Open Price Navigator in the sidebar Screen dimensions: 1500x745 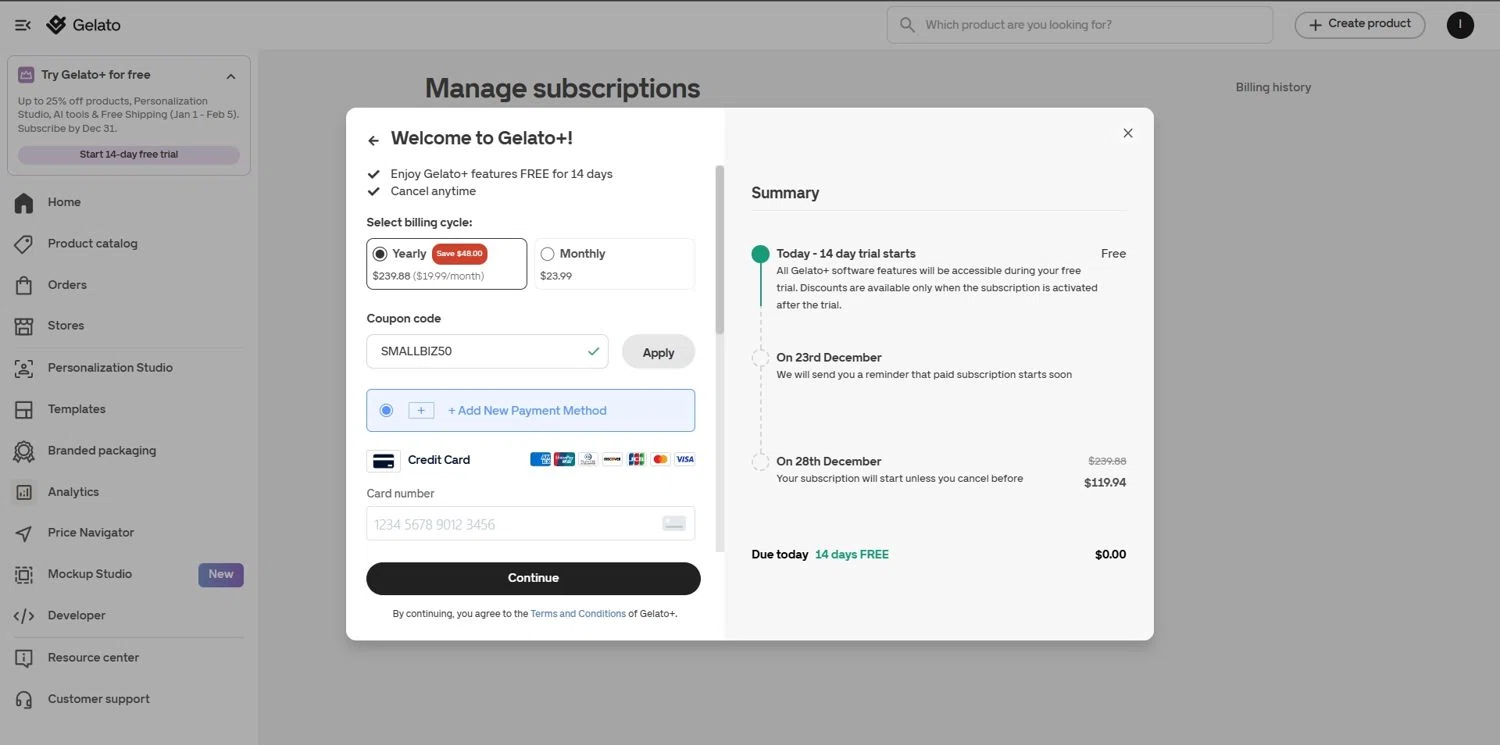click(91, 533)
